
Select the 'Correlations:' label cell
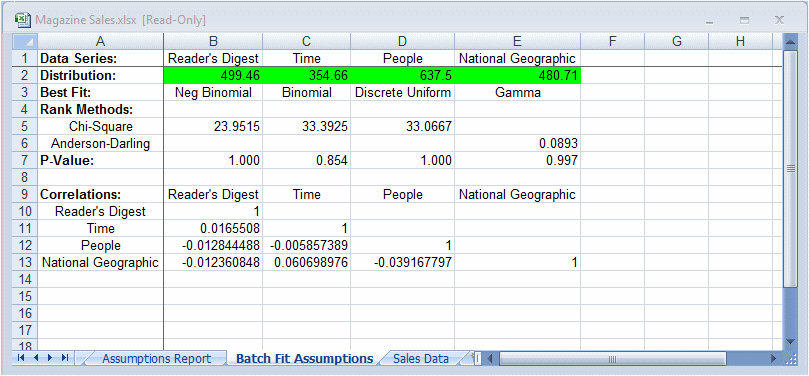pyautogui.click(x=100, y=195)
